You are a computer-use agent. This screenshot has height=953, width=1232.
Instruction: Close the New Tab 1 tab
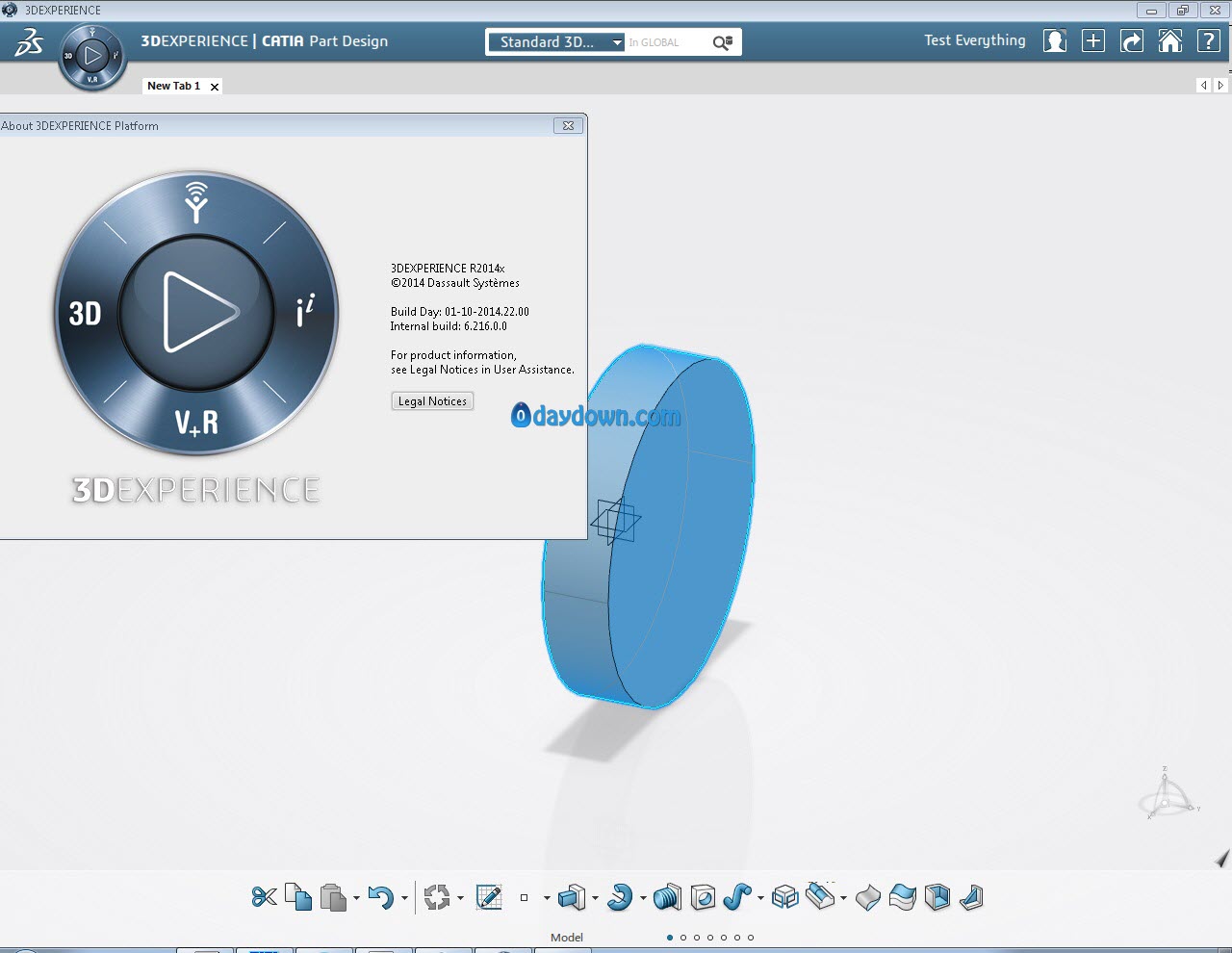215,87
